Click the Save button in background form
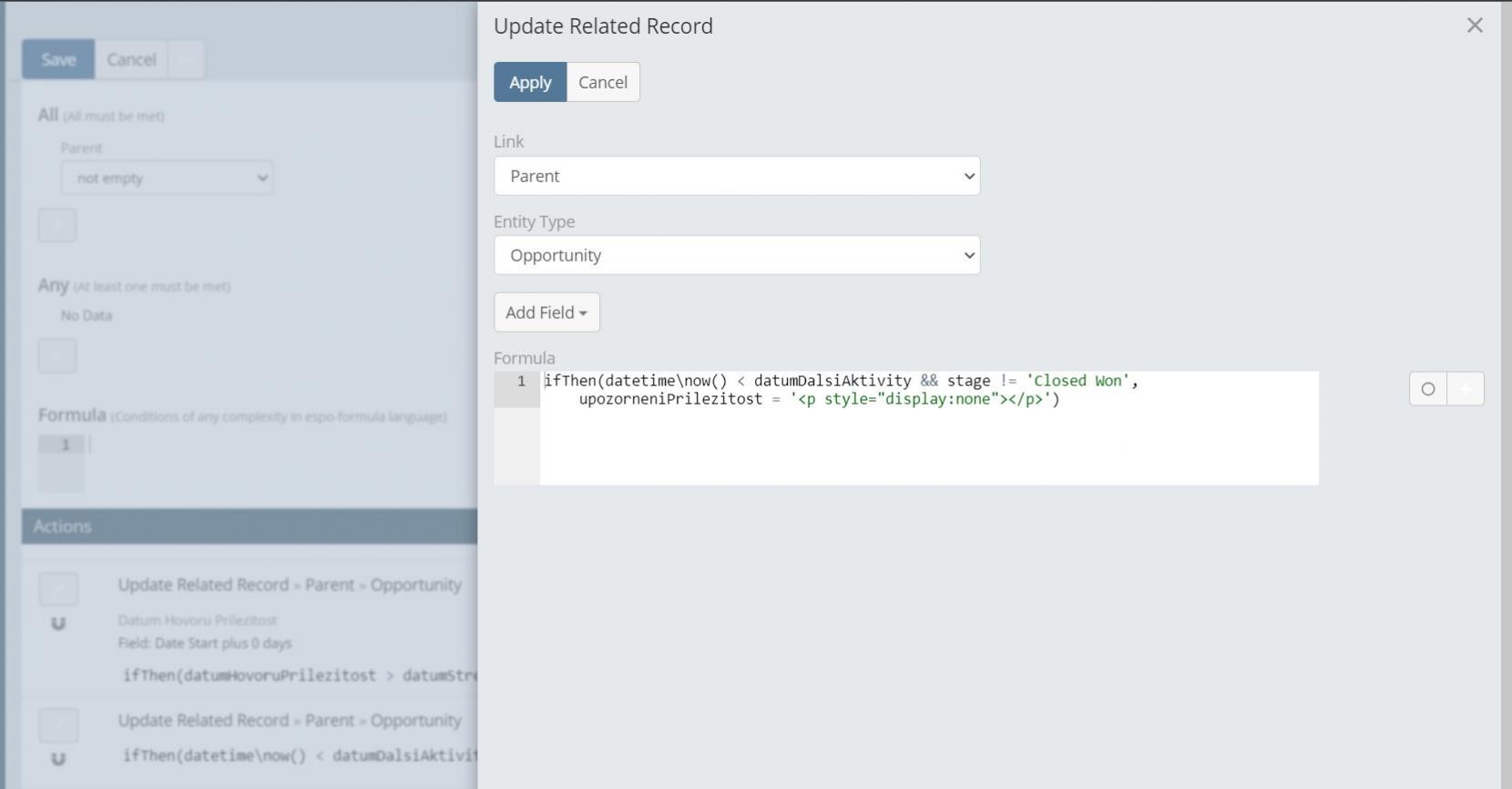The width and height of the screenshot is (1512, 789). 58,59
